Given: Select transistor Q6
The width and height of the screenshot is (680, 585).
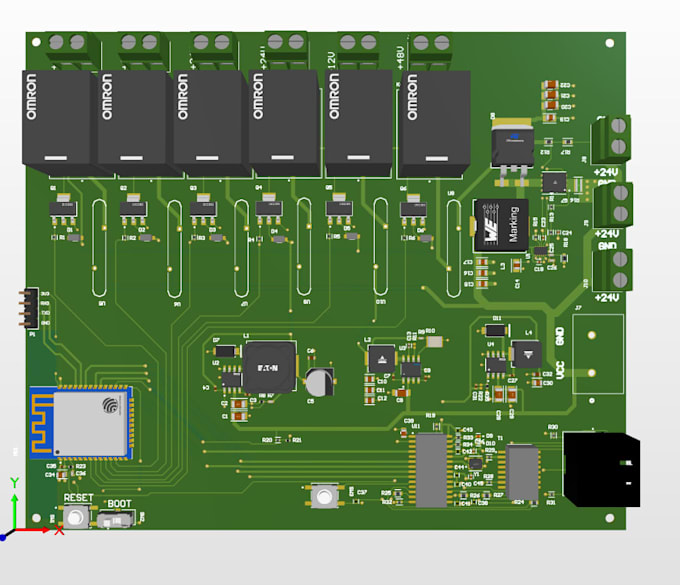Looking at the screenshot, I should (413, 209).
